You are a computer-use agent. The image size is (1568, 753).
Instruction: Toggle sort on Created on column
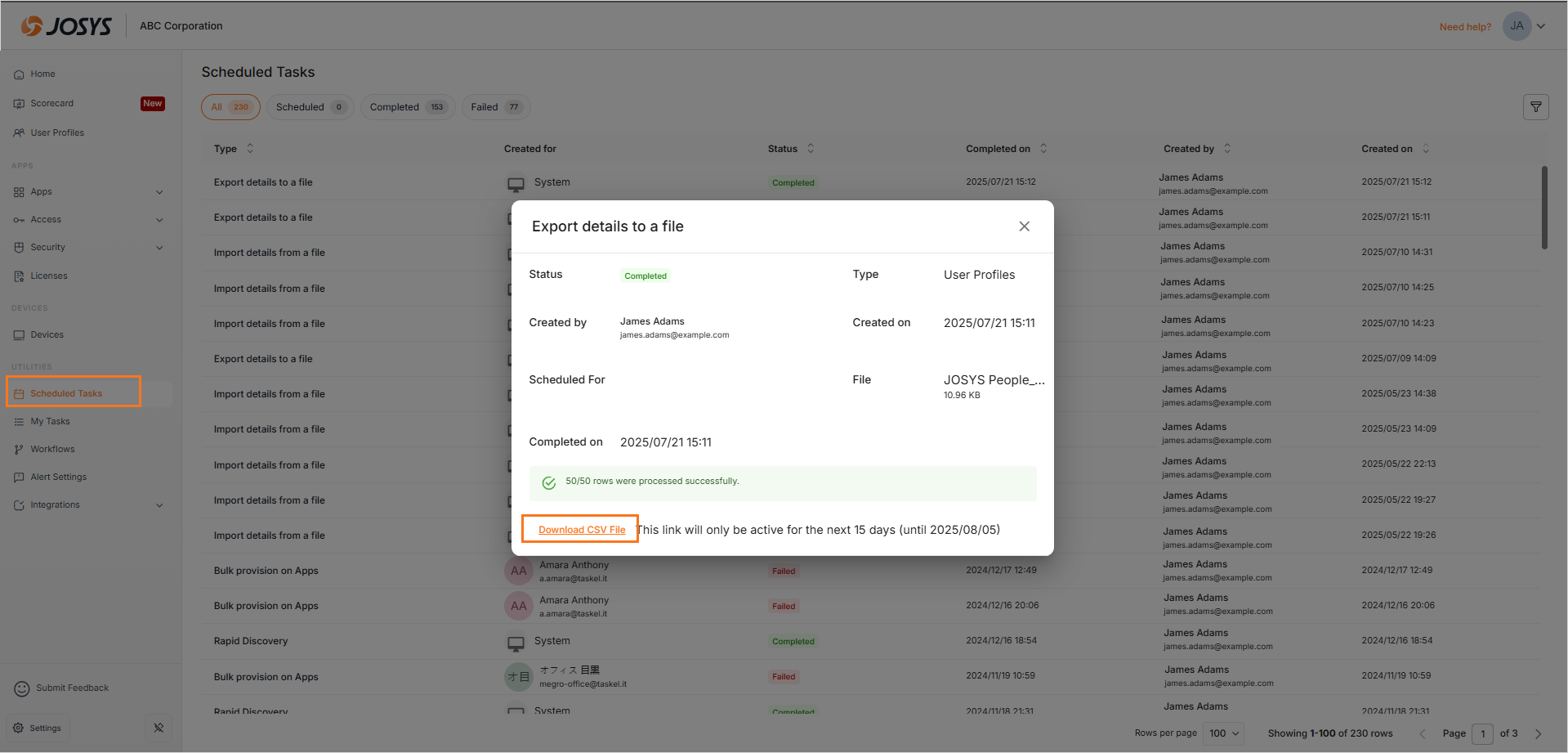click(x=1426, y=149)
